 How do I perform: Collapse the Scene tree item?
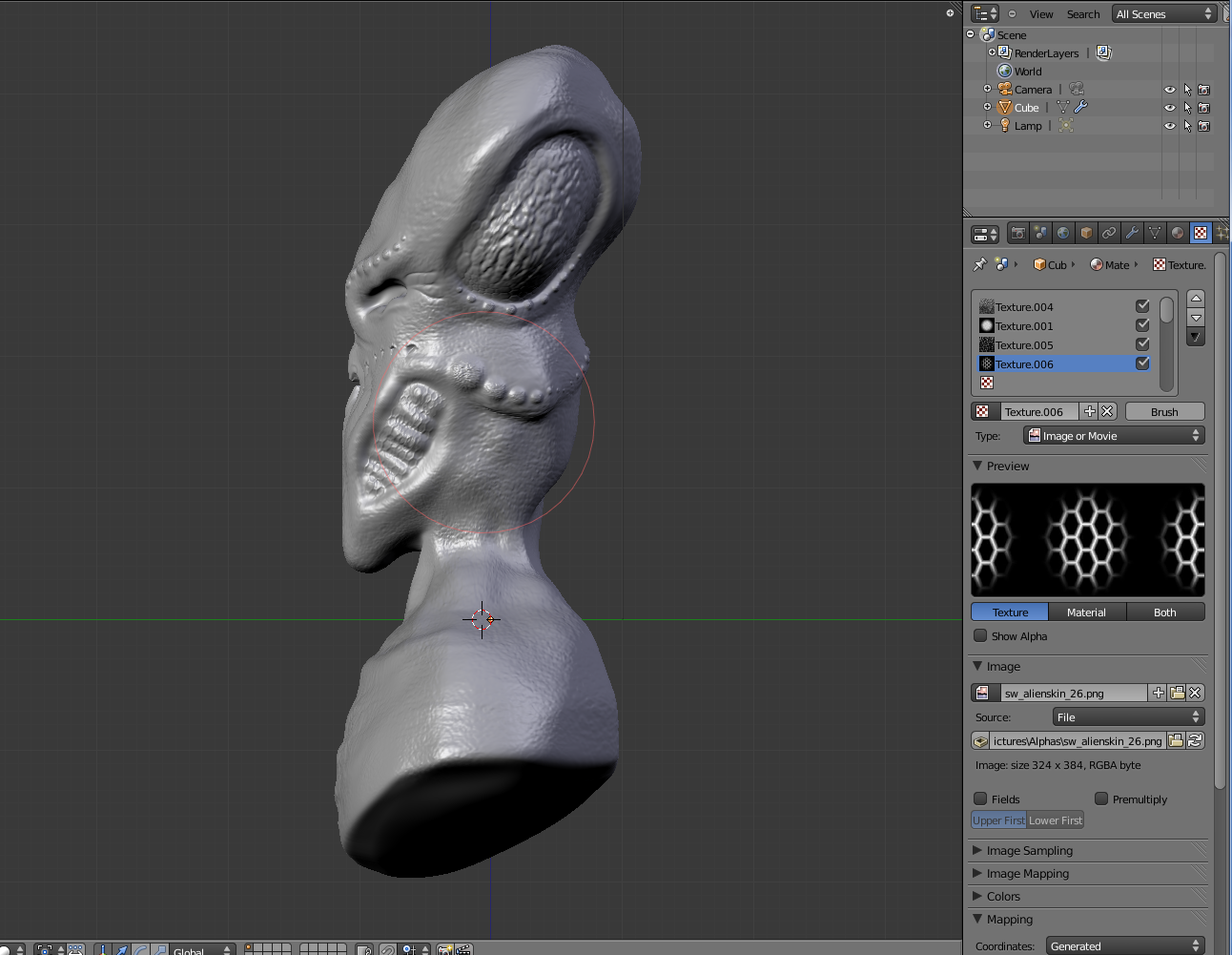971,34
